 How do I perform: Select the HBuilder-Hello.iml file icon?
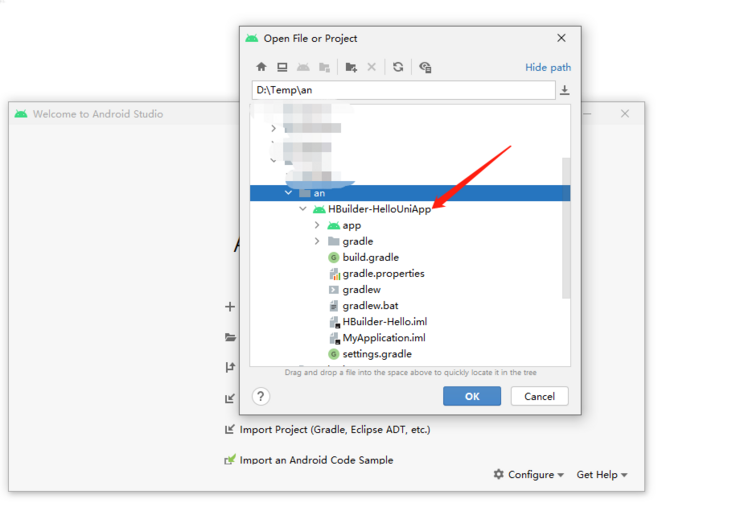tap(334, 322)
